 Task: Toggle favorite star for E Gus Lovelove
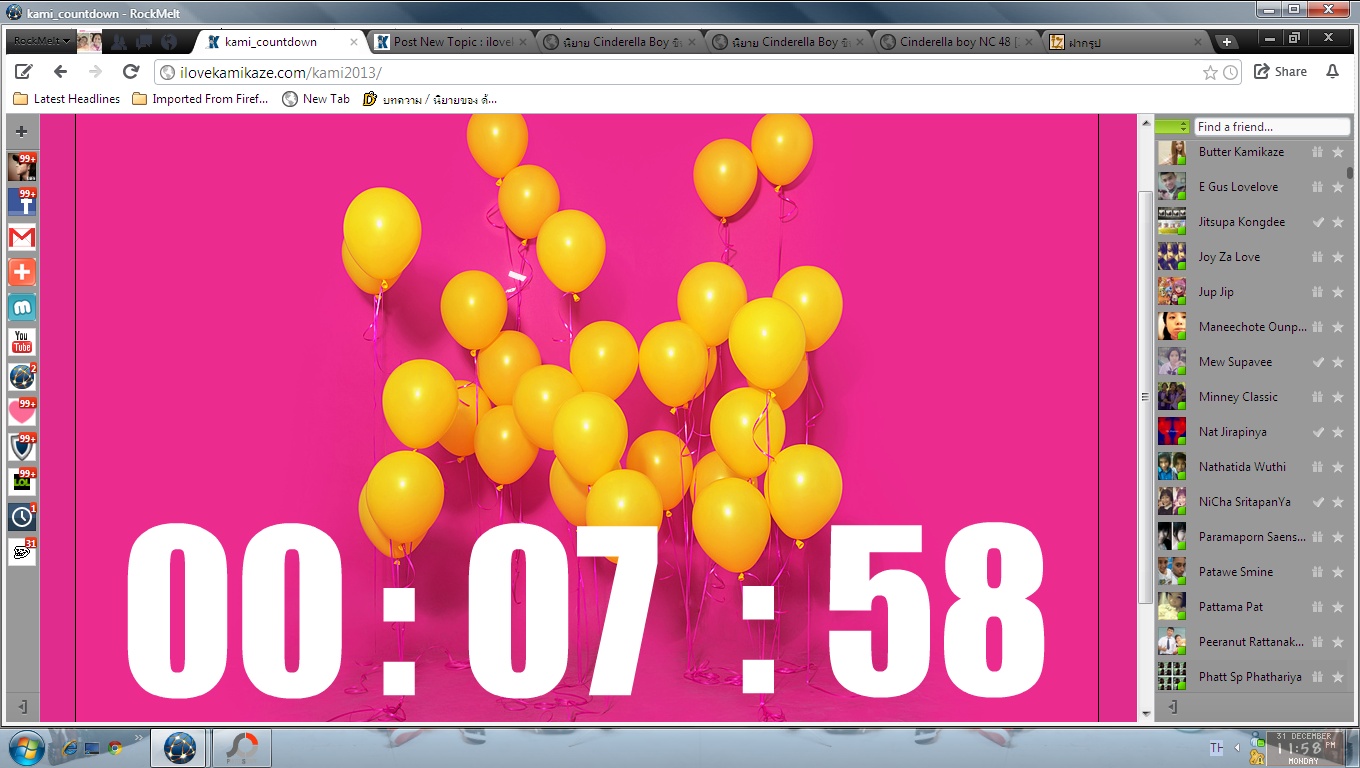pos(1338,187)
